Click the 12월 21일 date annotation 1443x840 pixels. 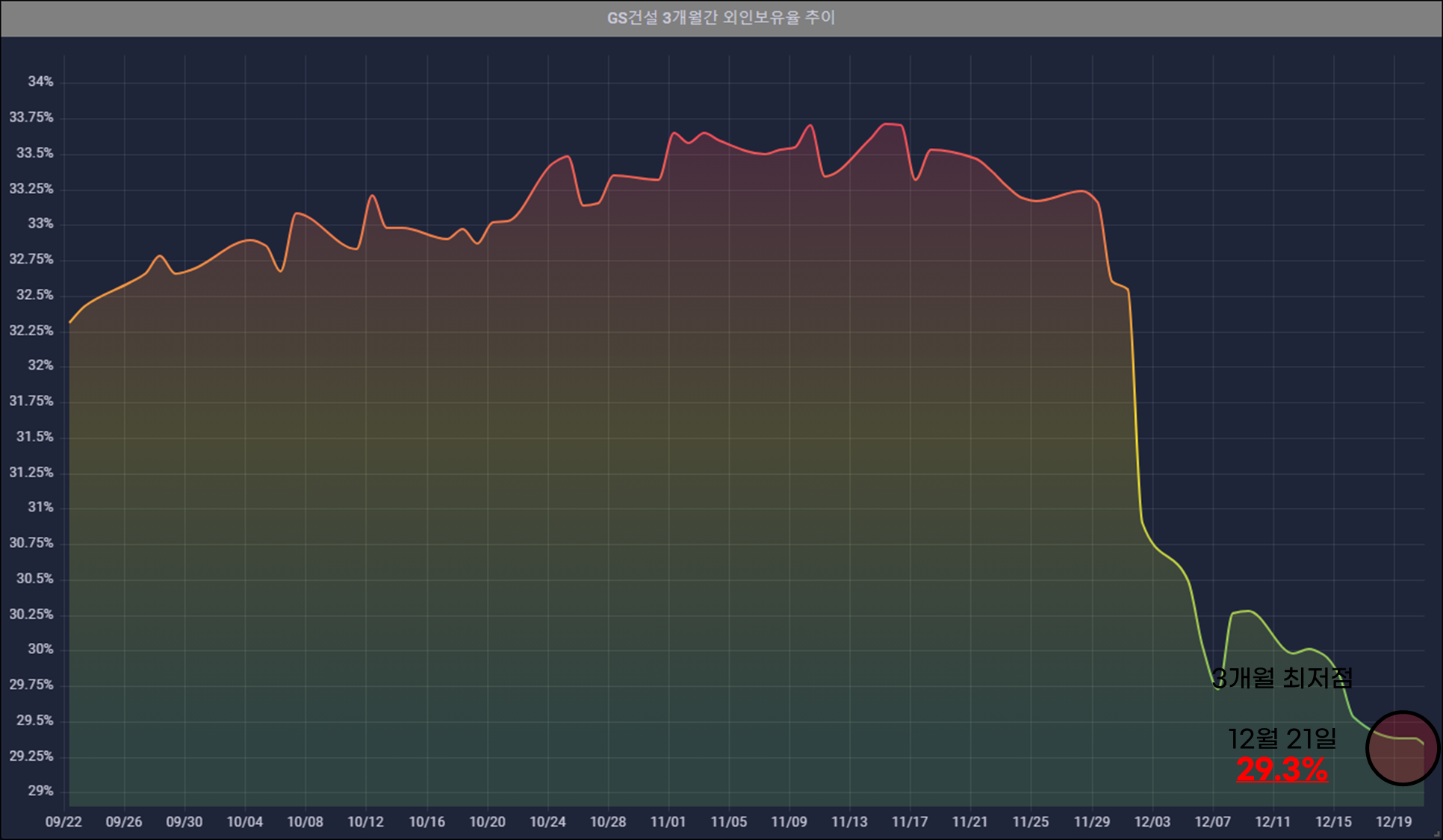point(1282,738)
